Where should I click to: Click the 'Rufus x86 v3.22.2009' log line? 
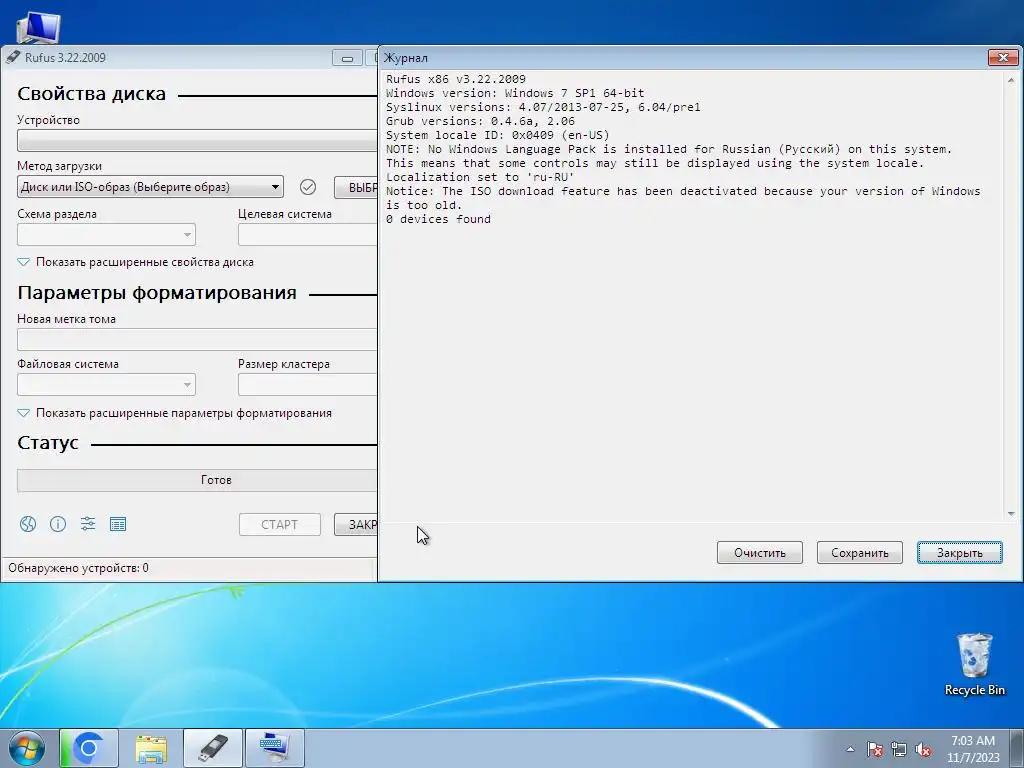coord(456,79)
